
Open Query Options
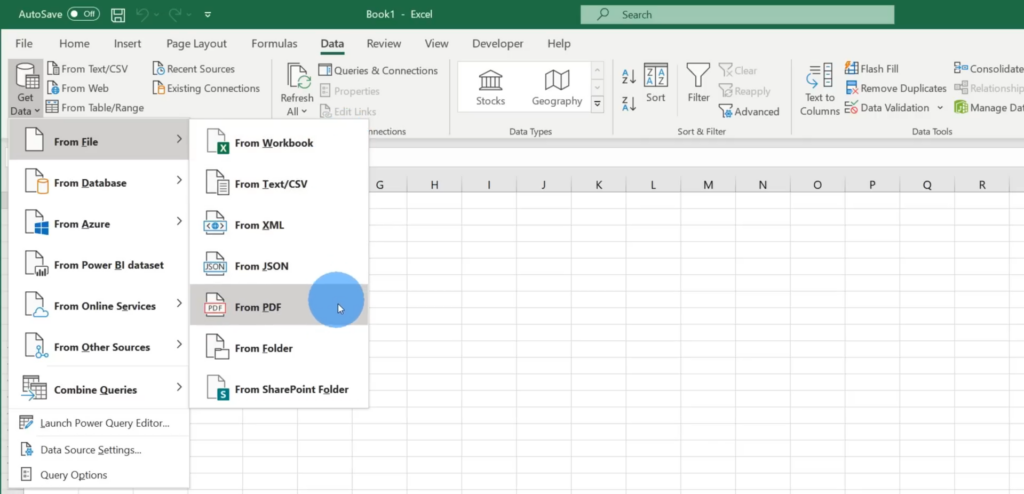[x=99, y=475]
